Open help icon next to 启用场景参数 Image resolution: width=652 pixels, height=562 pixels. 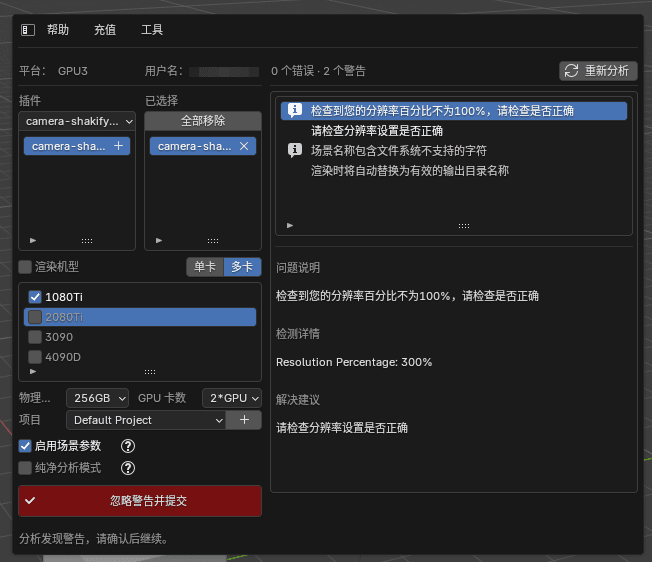click(128, 446)
